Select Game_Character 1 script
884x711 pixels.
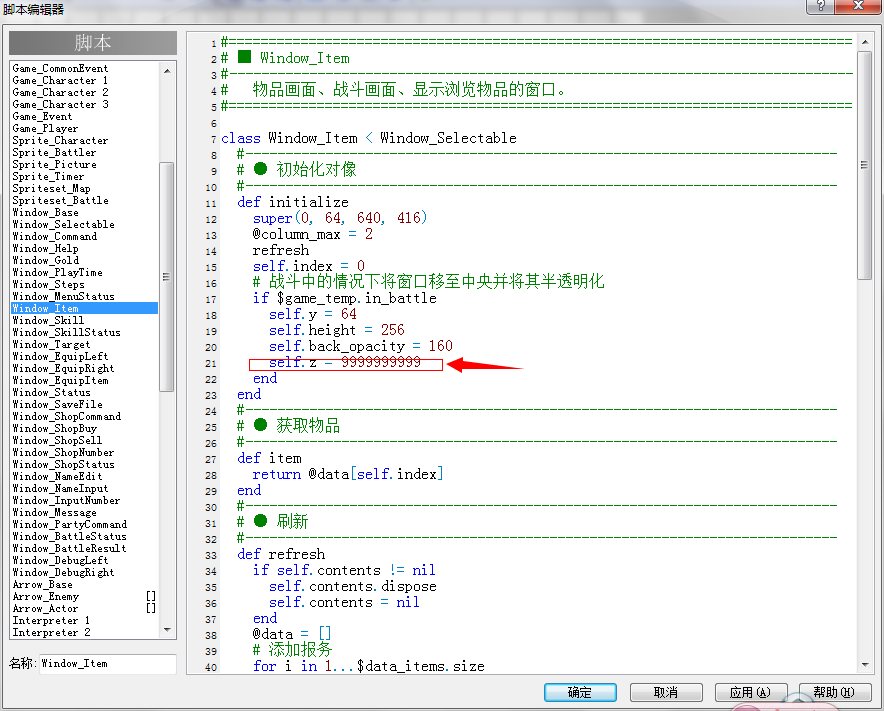[60, 80]
